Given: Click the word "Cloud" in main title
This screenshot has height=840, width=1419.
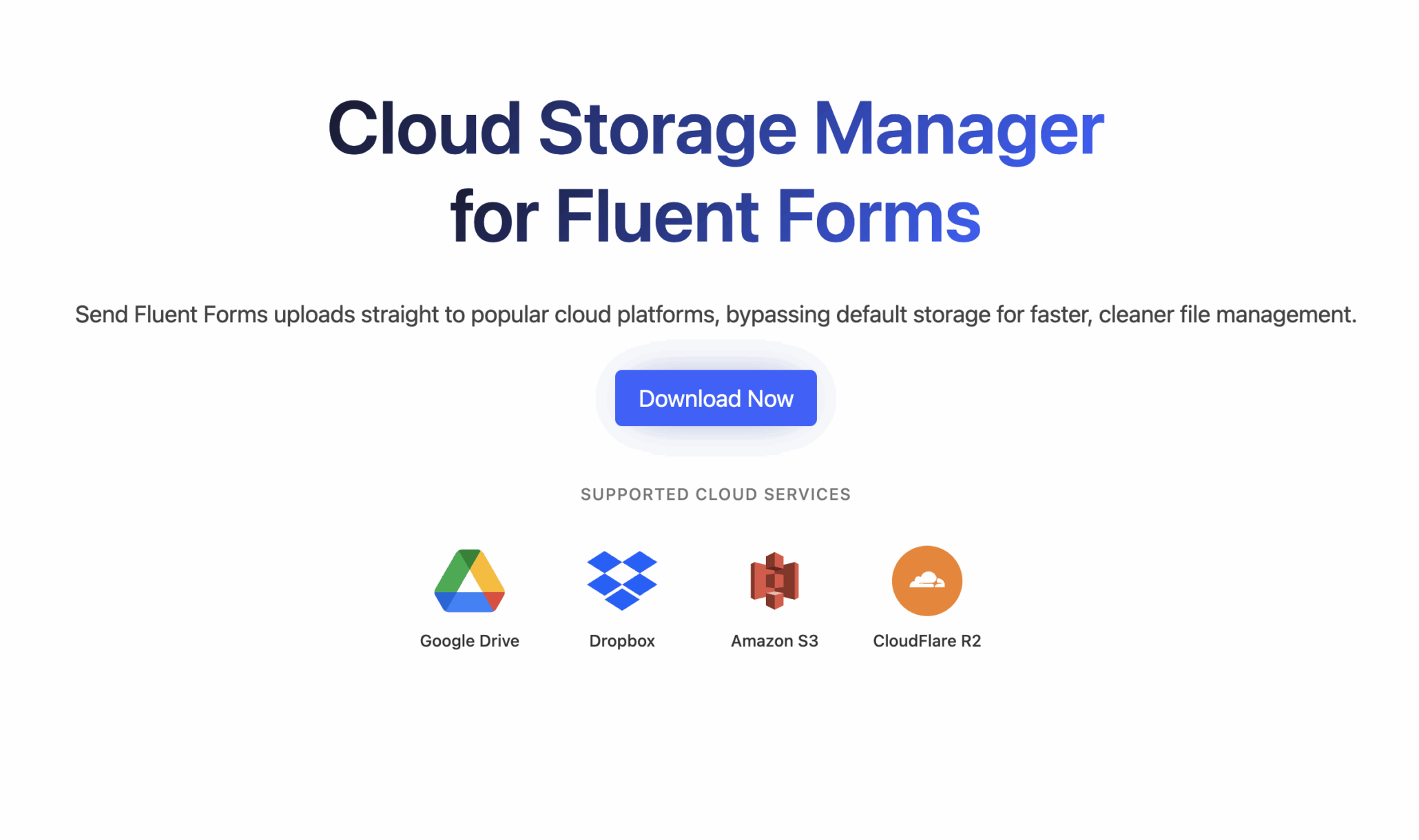Looking at the screenshot, I should coord(424,129).
